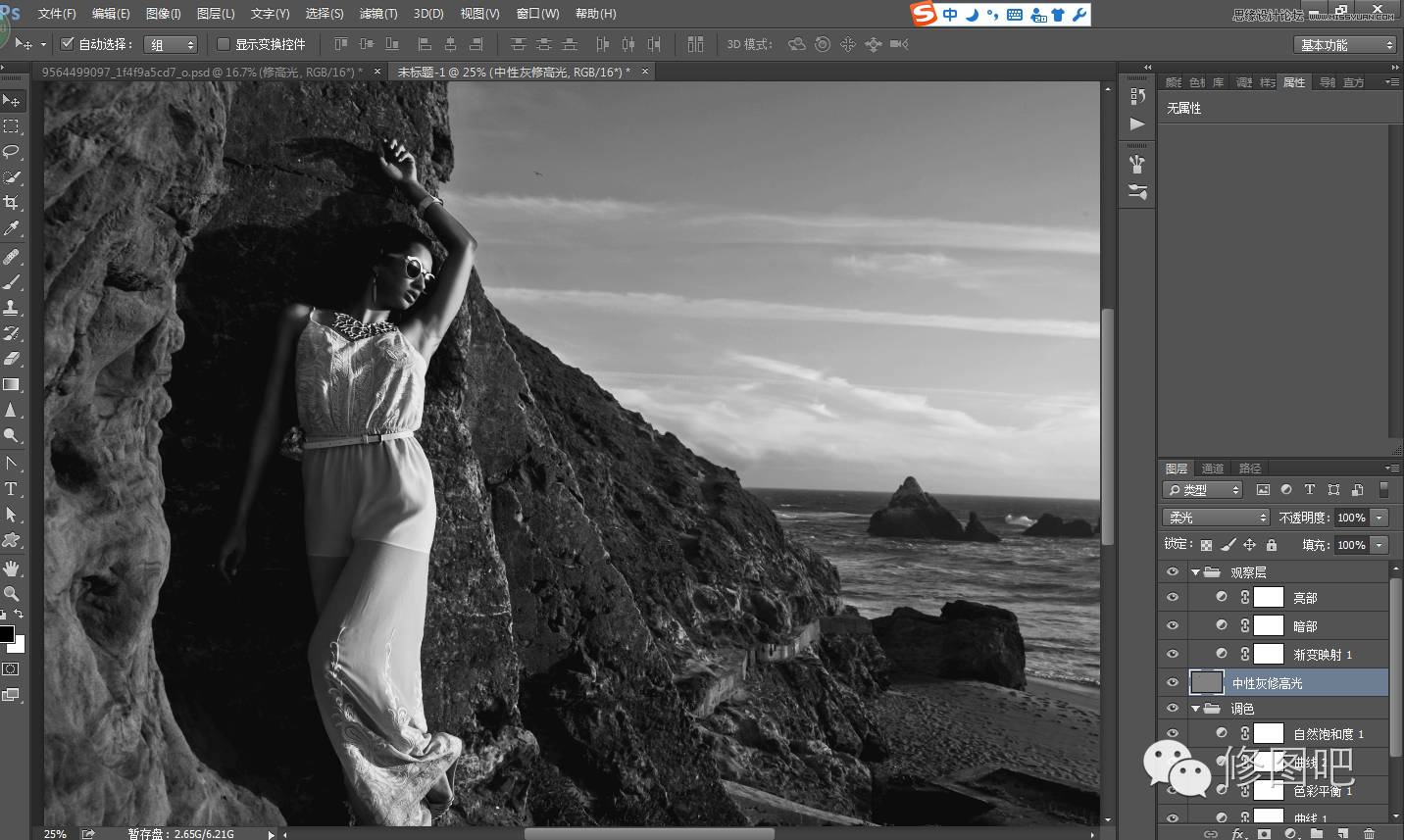Switch to the 9564499097 psd document tab
Image resolution: width=1404 pixels, height=840 pixels.
click(202, 72)
